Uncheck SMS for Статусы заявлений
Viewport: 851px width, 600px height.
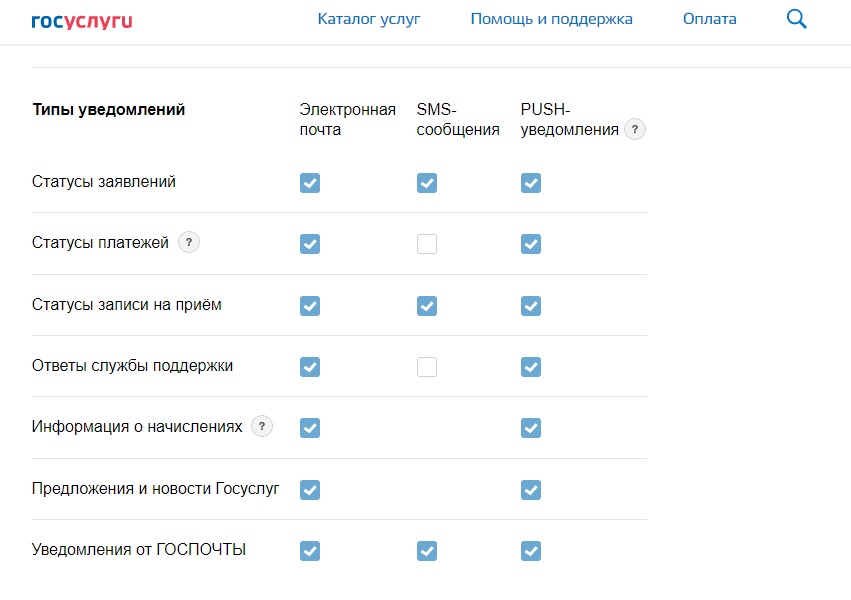pyautogui.click(x=427, y=183)
